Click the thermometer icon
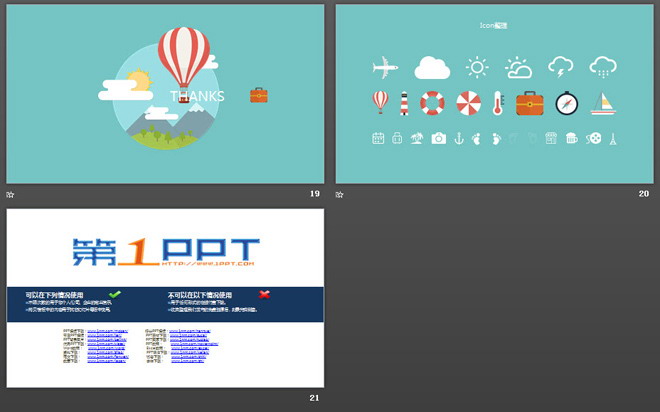 click(x=498, y=103)
